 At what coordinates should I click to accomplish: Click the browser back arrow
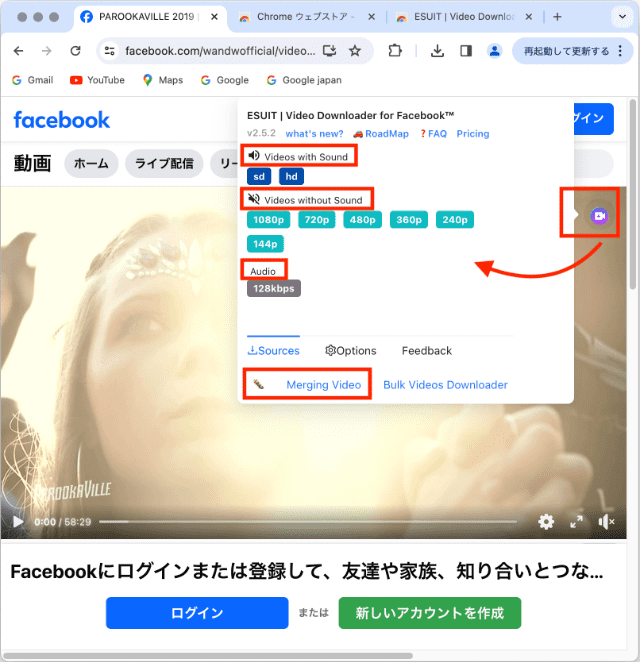point(19,51)
